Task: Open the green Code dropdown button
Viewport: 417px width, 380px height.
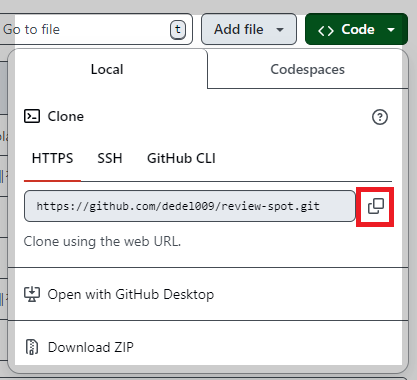Action: pos(356,29)
